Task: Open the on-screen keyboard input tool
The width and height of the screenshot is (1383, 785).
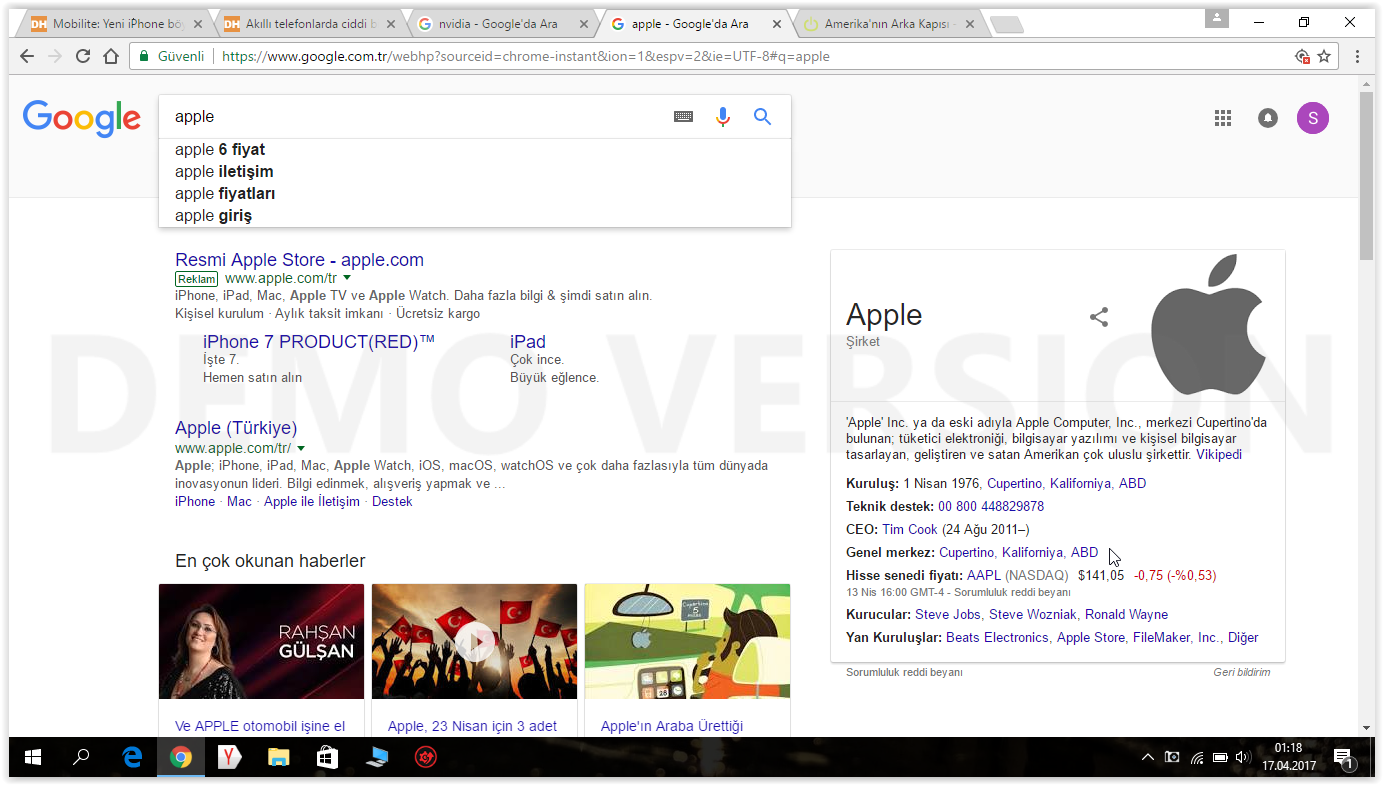Action: click(x=683, y=117)
